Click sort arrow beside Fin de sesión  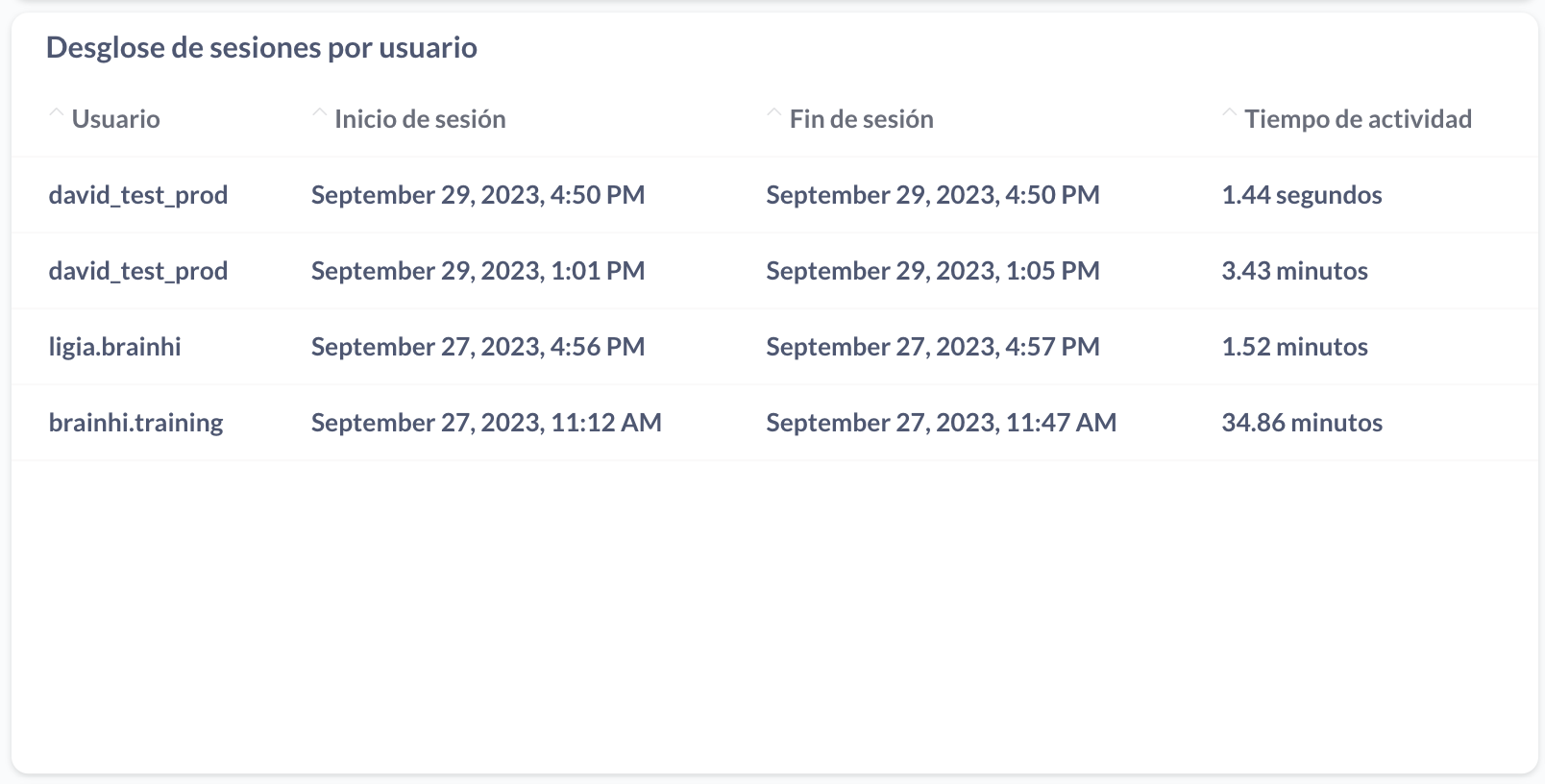tap(774, 114)
